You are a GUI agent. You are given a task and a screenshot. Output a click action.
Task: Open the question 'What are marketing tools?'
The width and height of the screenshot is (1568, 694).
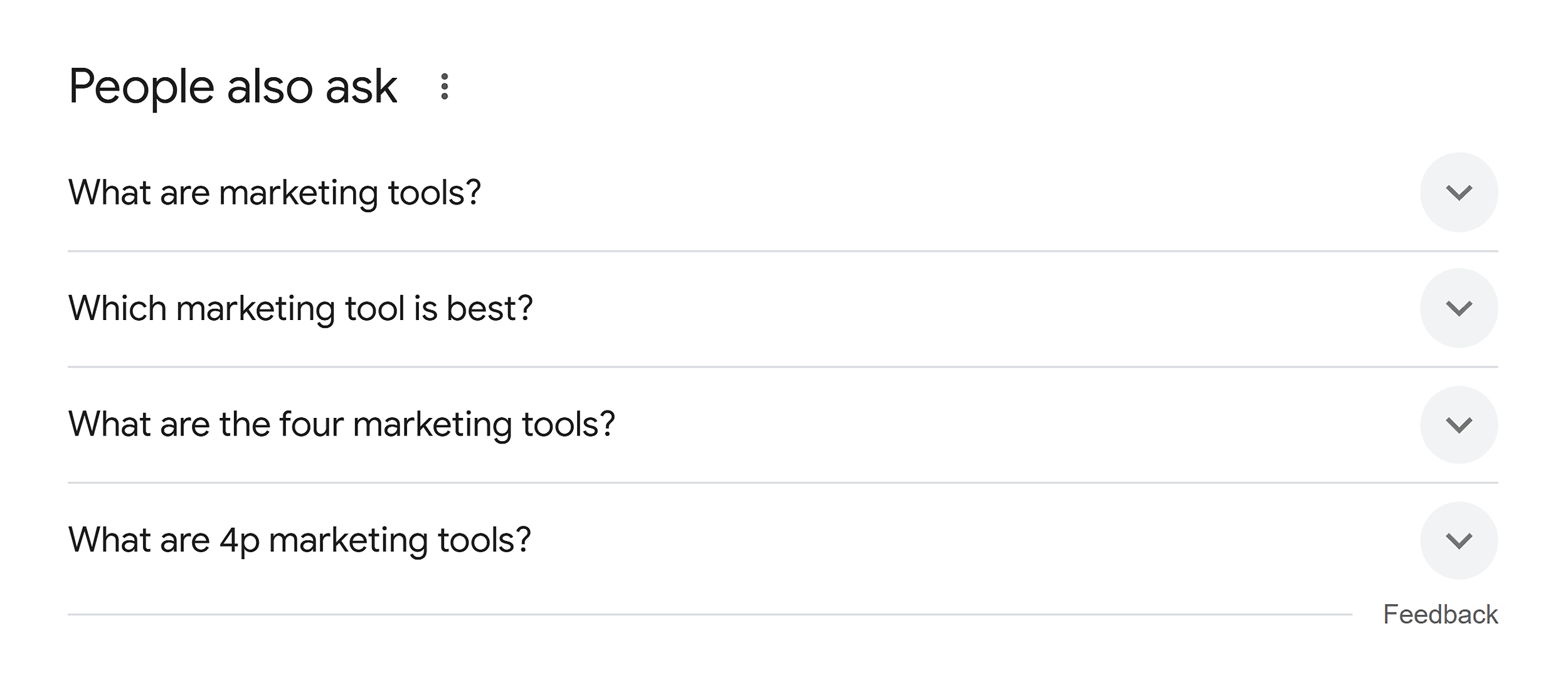pos(276,192)
